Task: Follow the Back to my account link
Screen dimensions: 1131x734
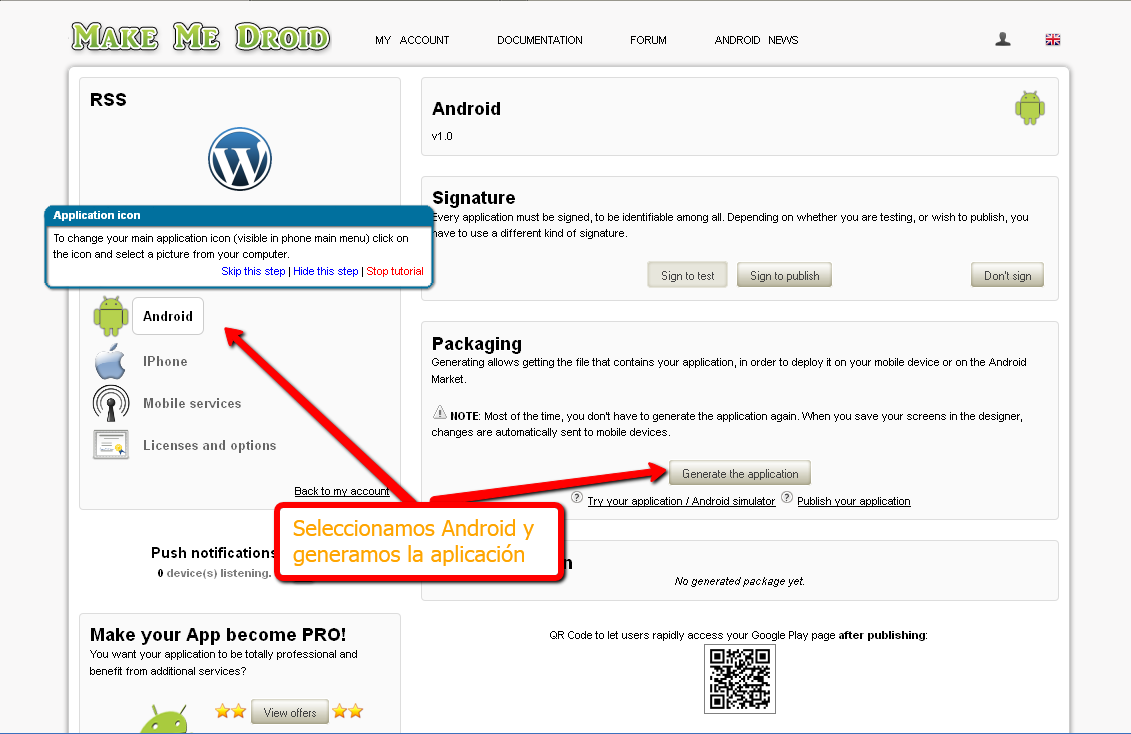Action: (x=341, y=491)
